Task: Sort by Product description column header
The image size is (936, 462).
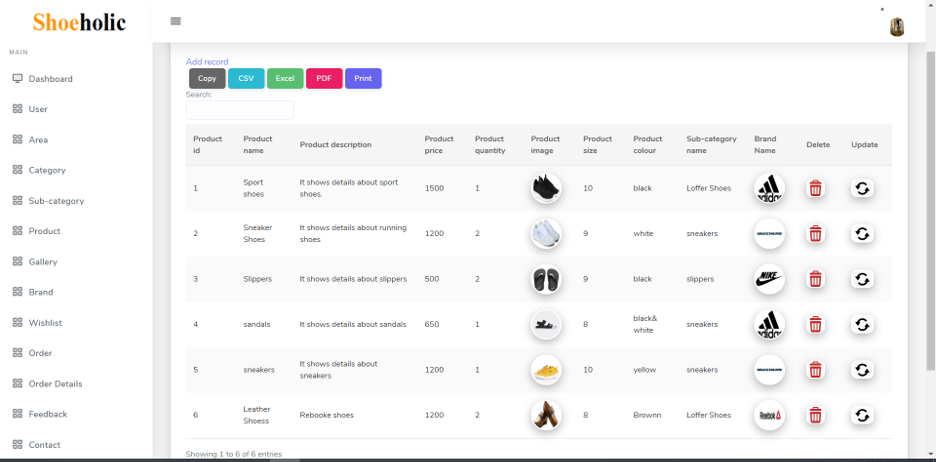Action: (335, 144)
